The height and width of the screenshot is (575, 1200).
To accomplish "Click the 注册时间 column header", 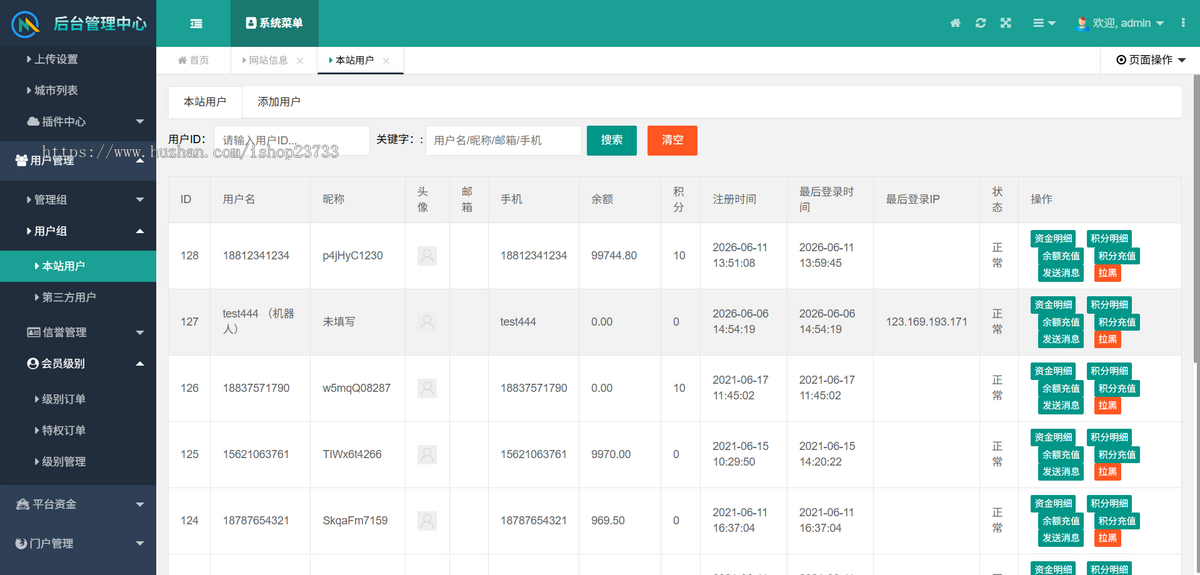I will pos(734,199).
